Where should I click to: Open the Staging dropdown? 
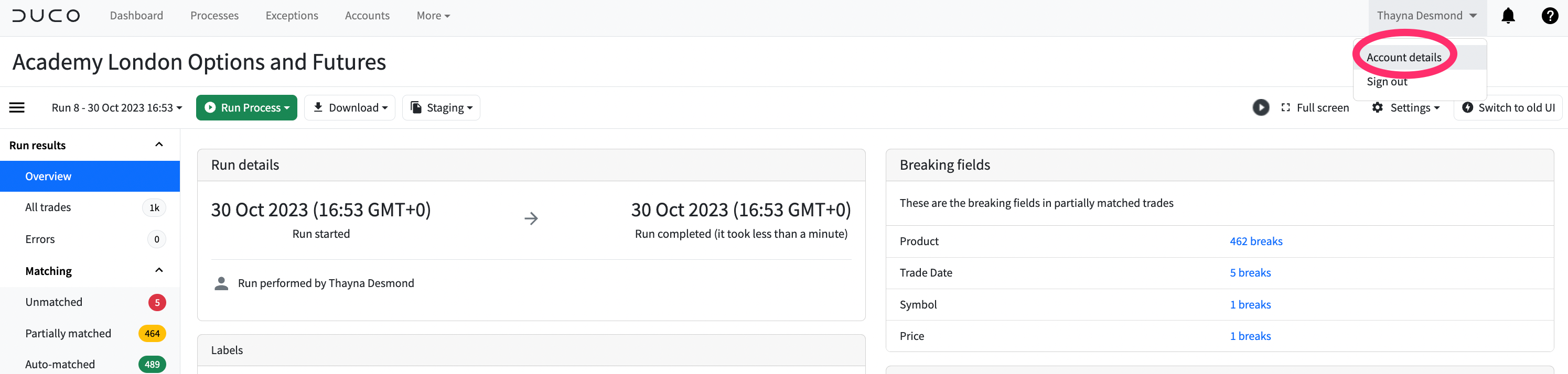click(x=441, y=107)
